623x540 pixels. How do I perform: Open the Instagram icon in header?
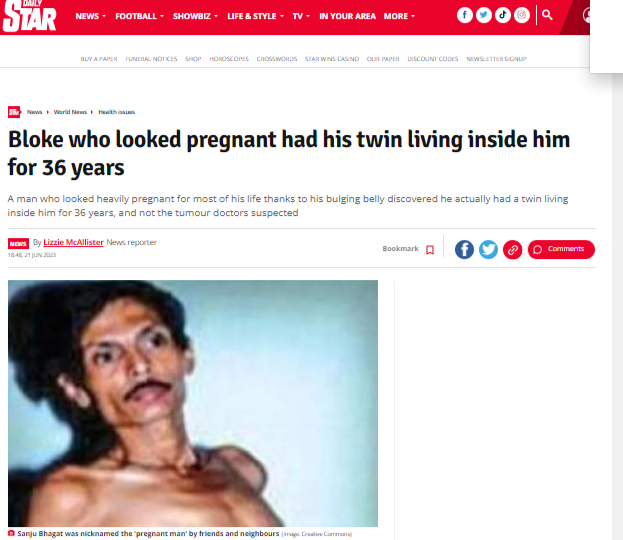click(522, 15)
